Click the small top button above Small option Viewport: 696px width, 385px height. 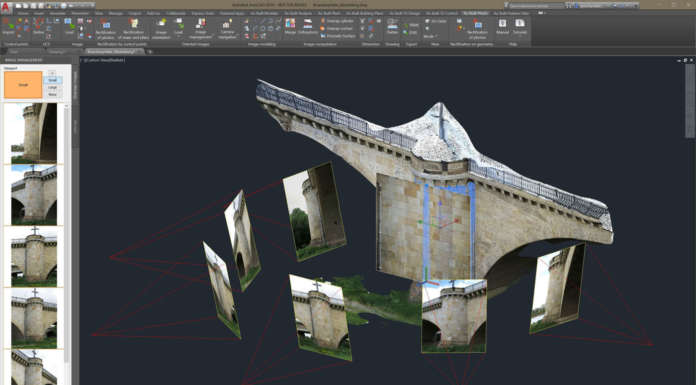tap(52, 73)
